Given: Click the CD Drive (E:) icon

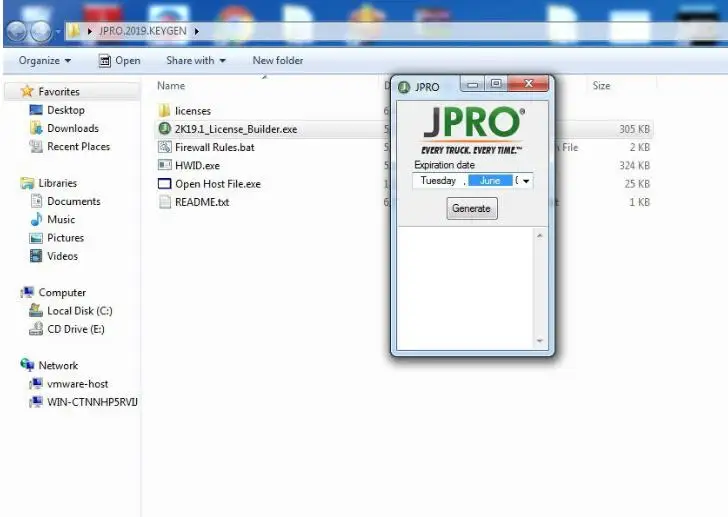Looking at the screenshot, I should click(36, 329).
